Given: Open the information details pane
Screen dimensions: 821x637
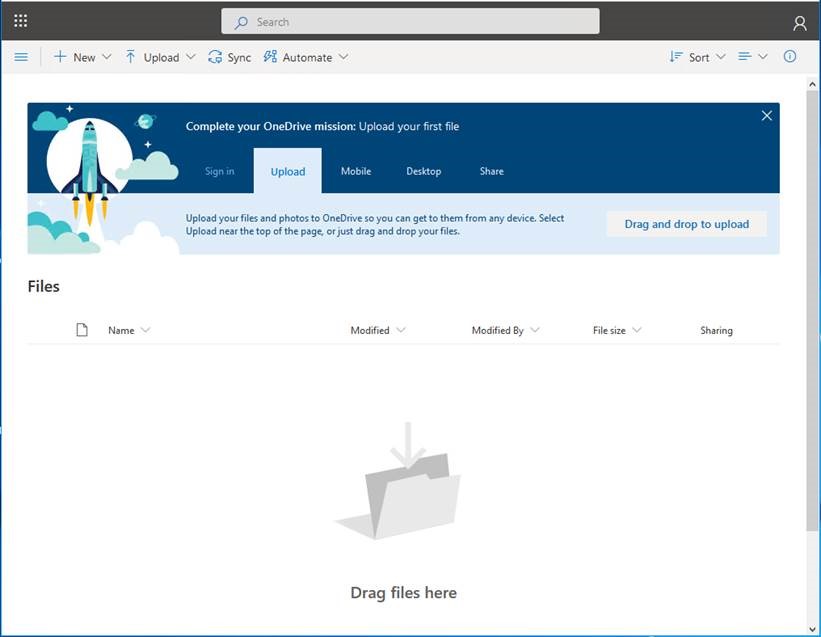Looking at the screenshot, I should (790, 57).
